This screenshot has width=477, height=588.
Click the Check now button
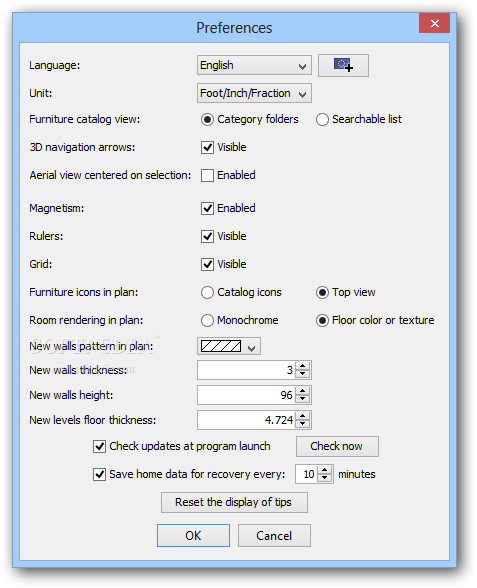pyautogui.click(x=337, y=446)
